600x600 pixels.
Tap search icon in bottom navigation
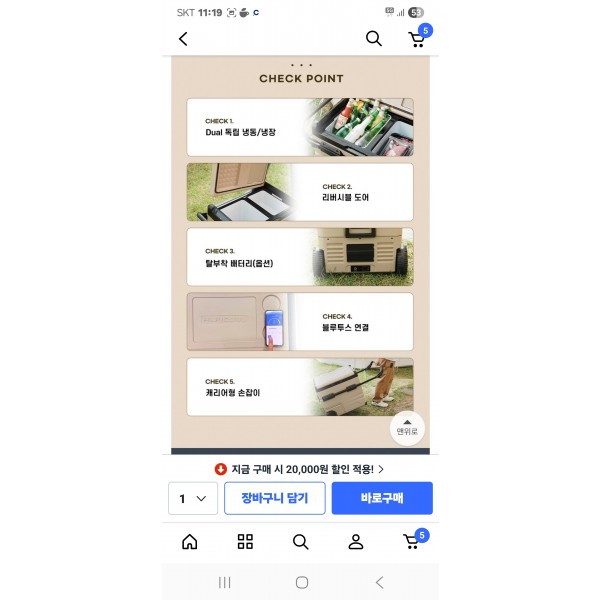click(300, 542)
